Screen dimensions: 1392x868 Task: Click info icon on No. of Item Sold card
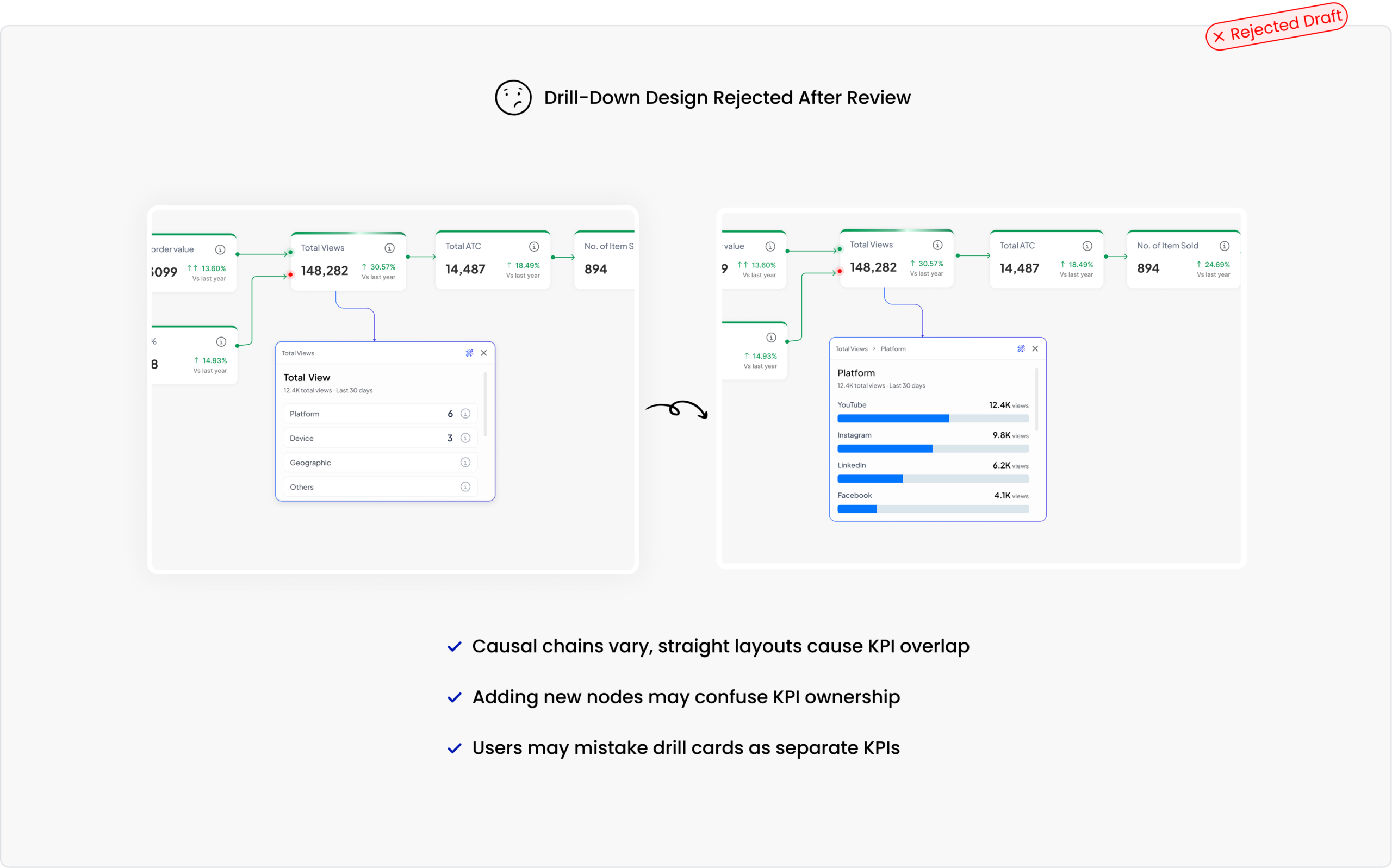(1225, 246)
